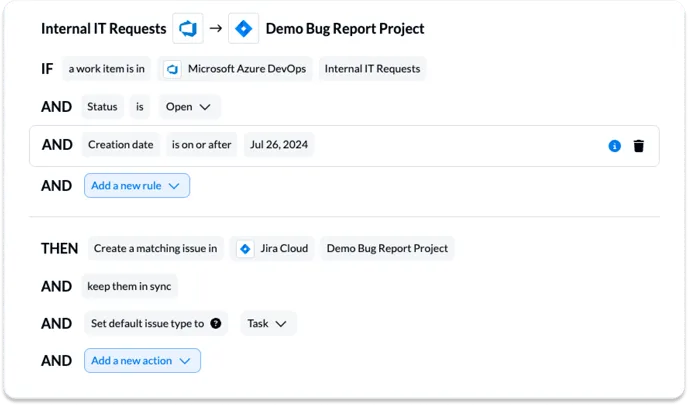Open the info icon on Creation date rule
The height and width of the screenshot is (405, 688).
pos(614,146)
